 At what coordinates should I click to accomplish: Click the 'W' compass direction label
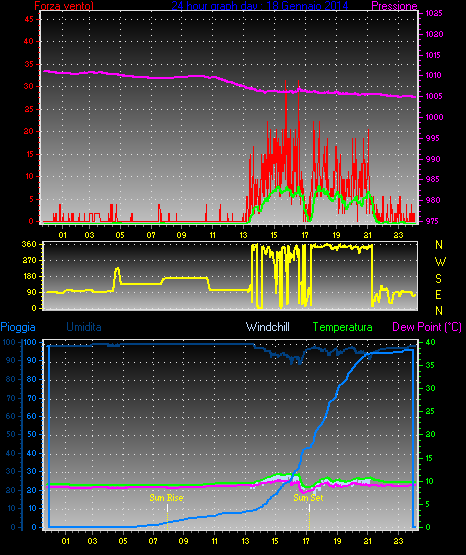pos(440,262)
